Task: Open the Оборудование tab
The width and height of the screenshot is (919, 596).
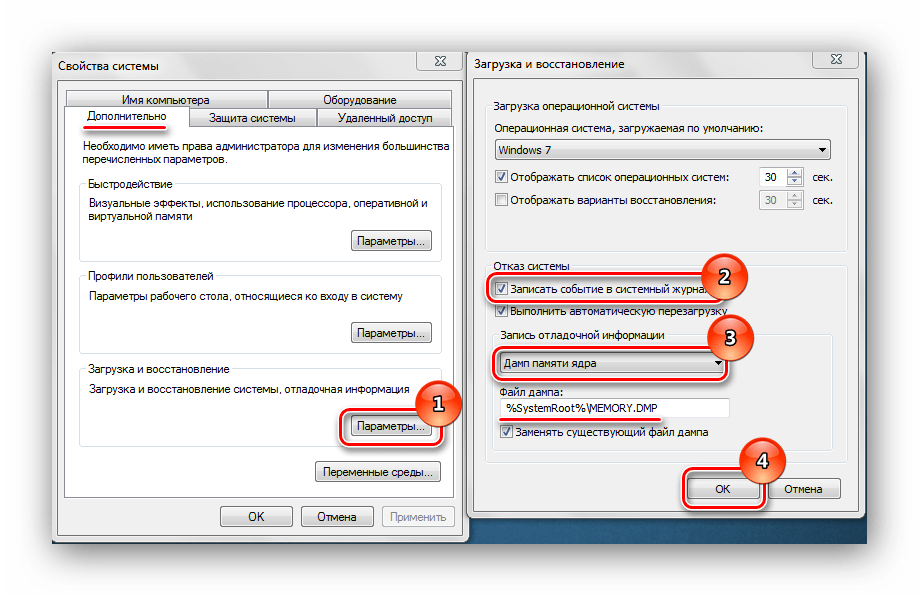Action: pyautogui.click(x=359, y=99)
